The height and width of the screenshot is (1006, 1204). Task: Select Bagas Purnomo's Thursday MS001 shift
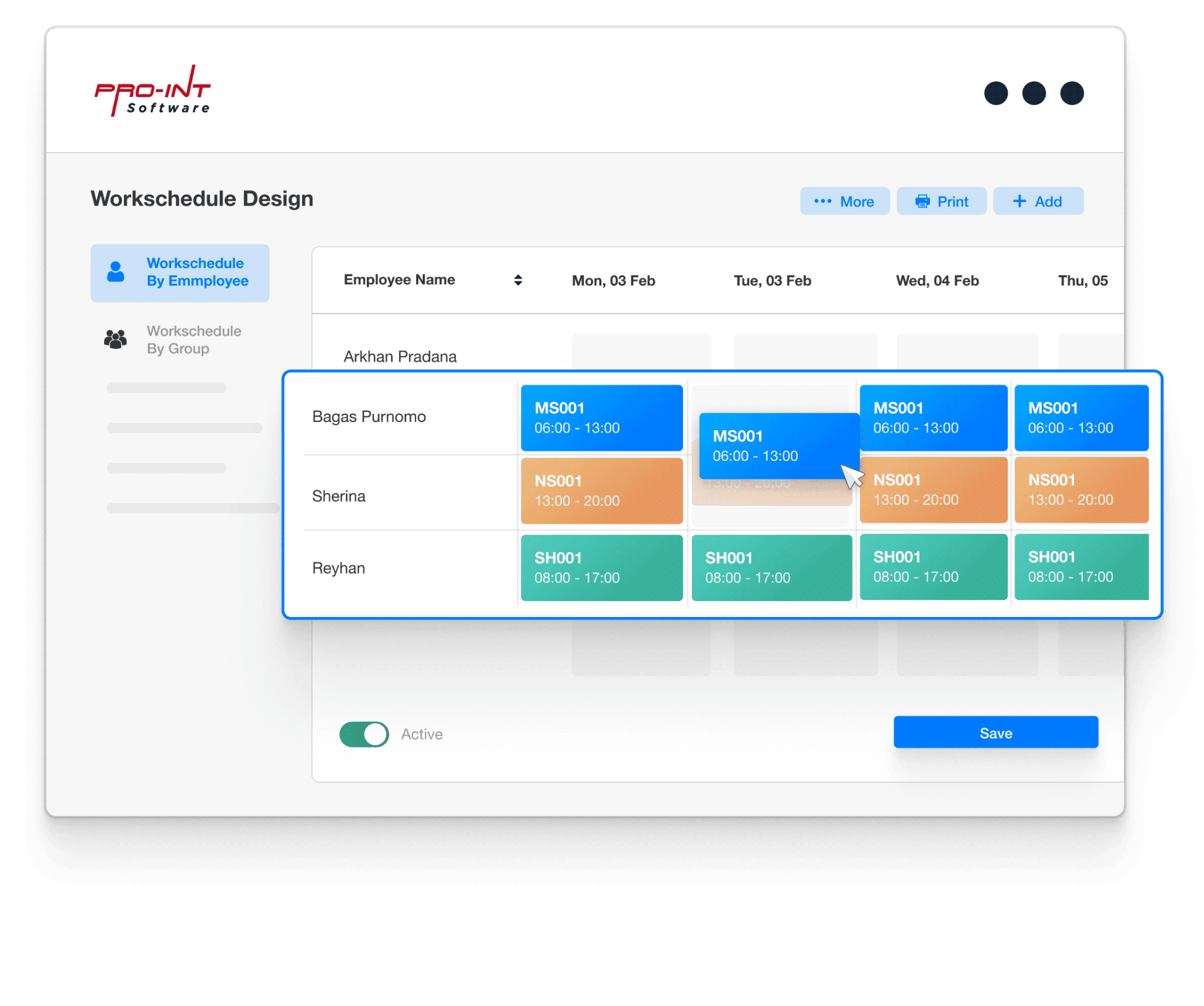[1081, 418]
